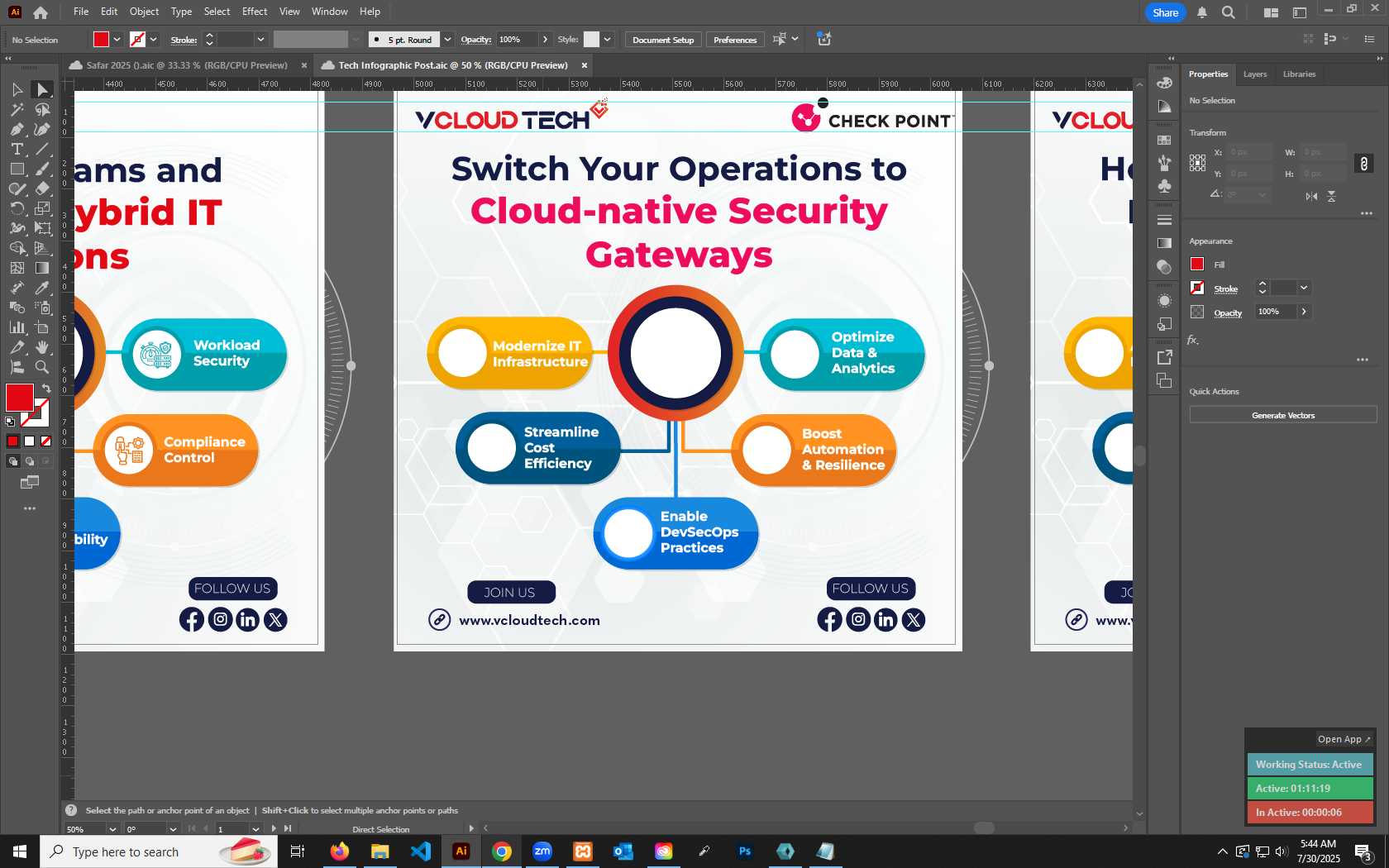
Task: Open the Color panel palette icon
Action: (1164, 83)
